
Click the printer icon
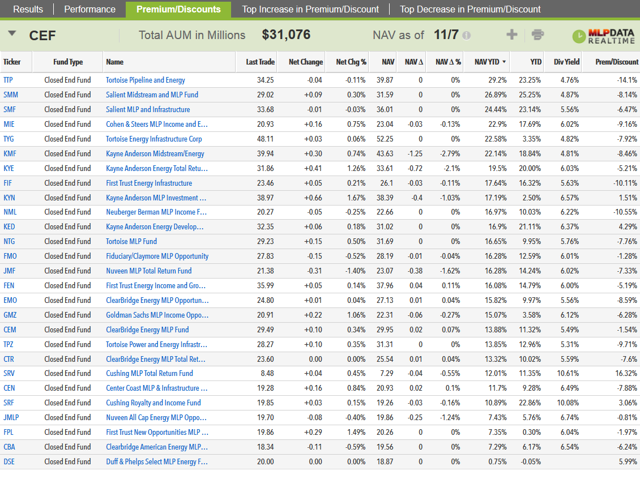coord(538,35)
